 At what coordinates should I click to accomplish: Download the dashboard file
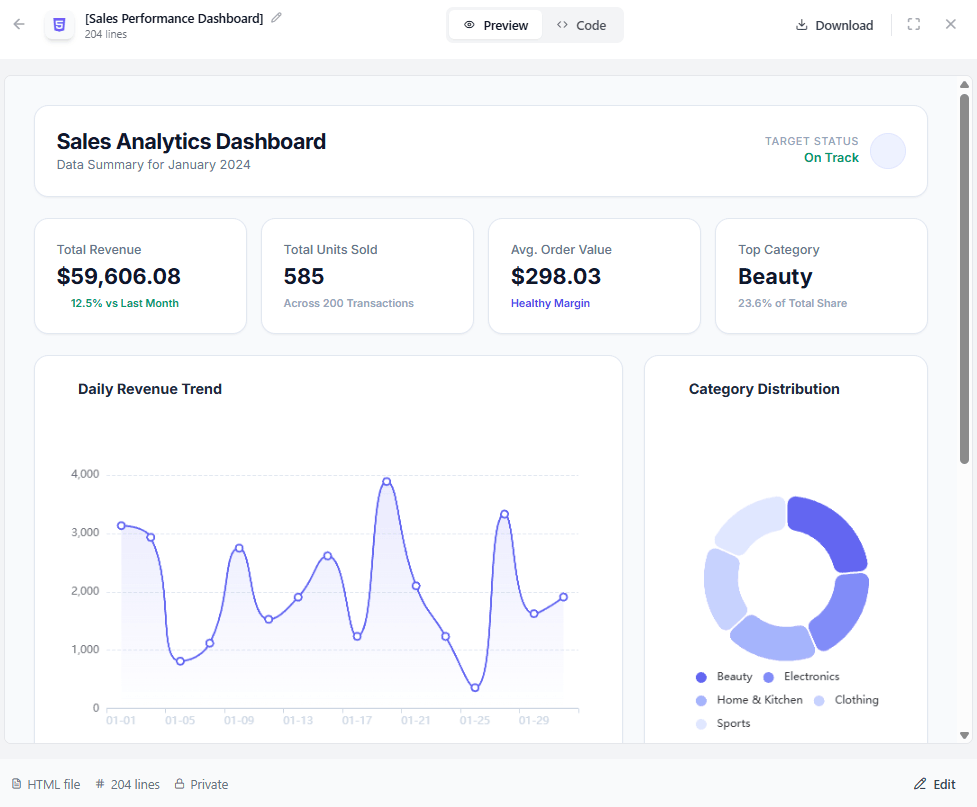point(834,25)
